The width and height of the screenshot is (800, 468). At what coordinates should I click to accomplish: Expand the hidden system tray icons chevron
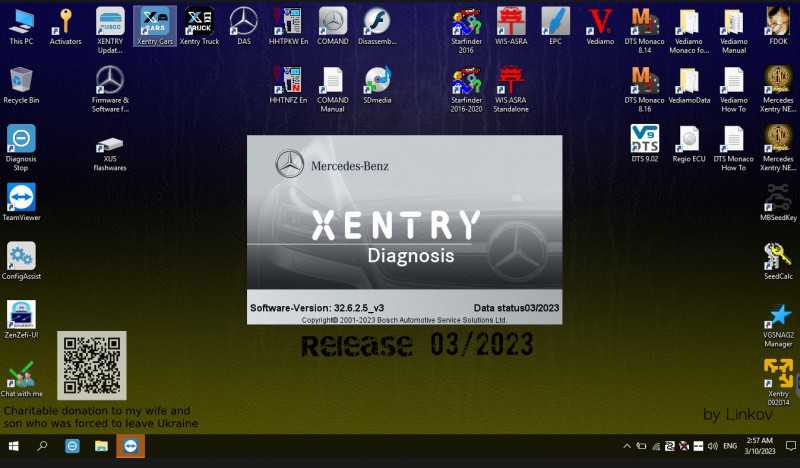[627, 446]
